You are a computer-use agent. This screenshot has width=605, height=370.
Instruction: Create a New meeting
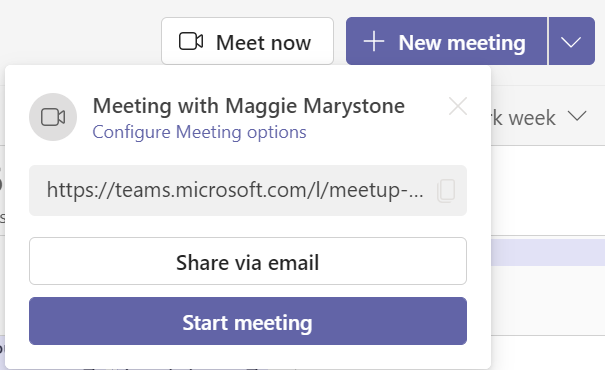[446, 41]
